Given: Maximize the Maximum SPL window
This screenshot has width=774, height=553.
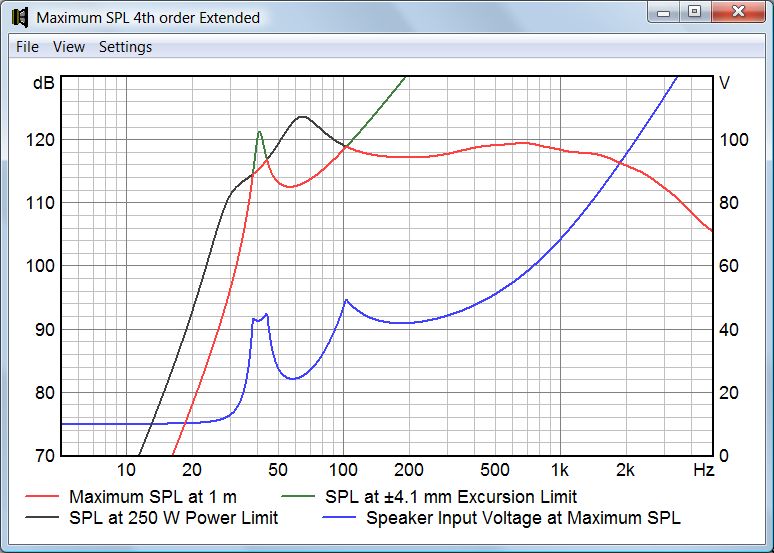Looking at the screenshot, I should pos(695,12).
